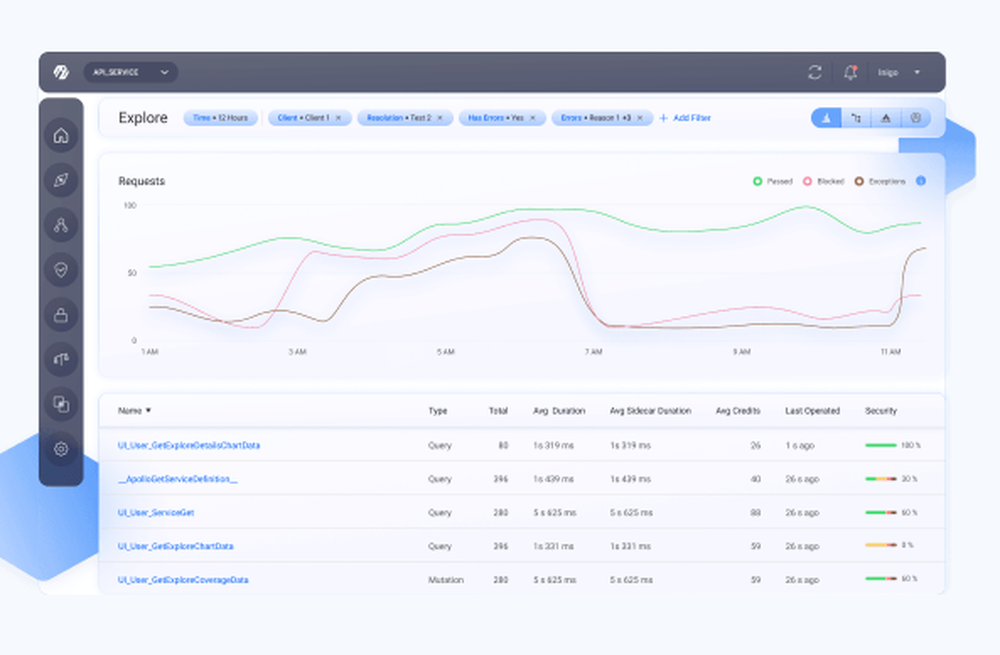The height and width of the screenshot is (655, 1000).
Task: Open Settings gear in the sidebar
Action: click(x=61, y=449)
